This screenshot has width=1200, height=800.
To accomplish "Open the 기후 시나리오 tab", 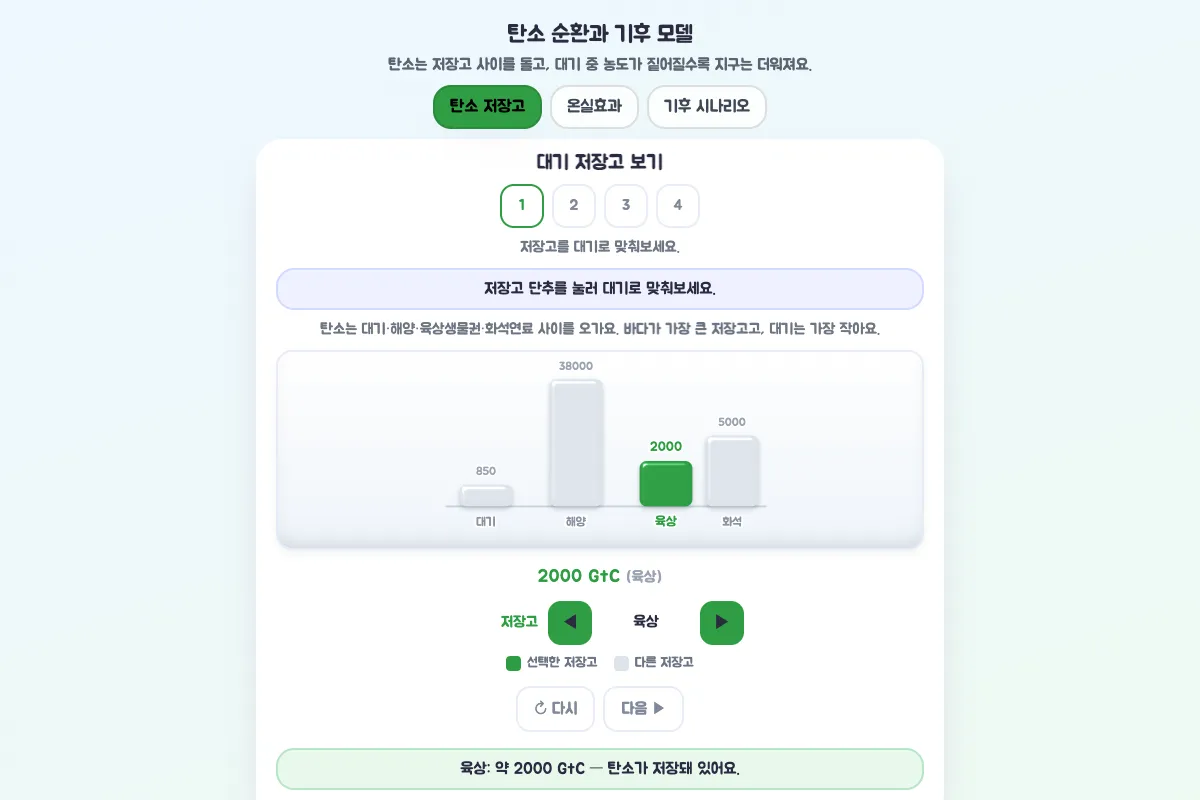I will click(x=706, y=106).
